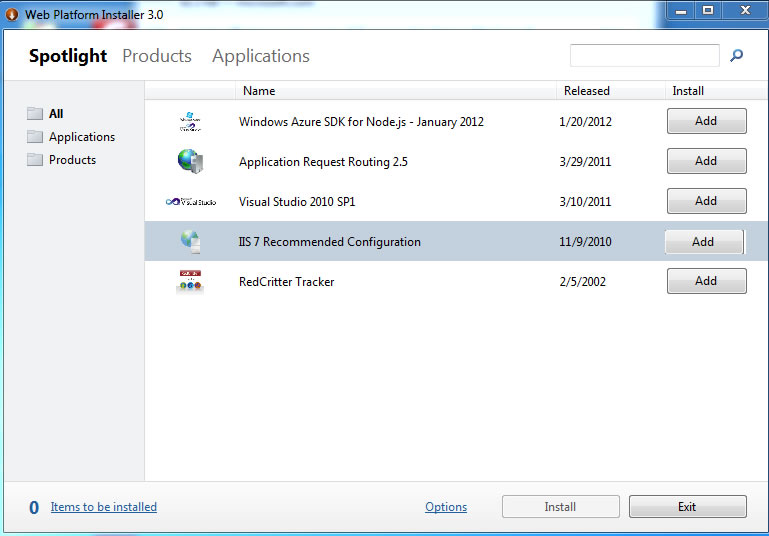The image size is (769, 536).
Task: Select IIS 7 Recommended Configuration text
Action: pos(329,242)
